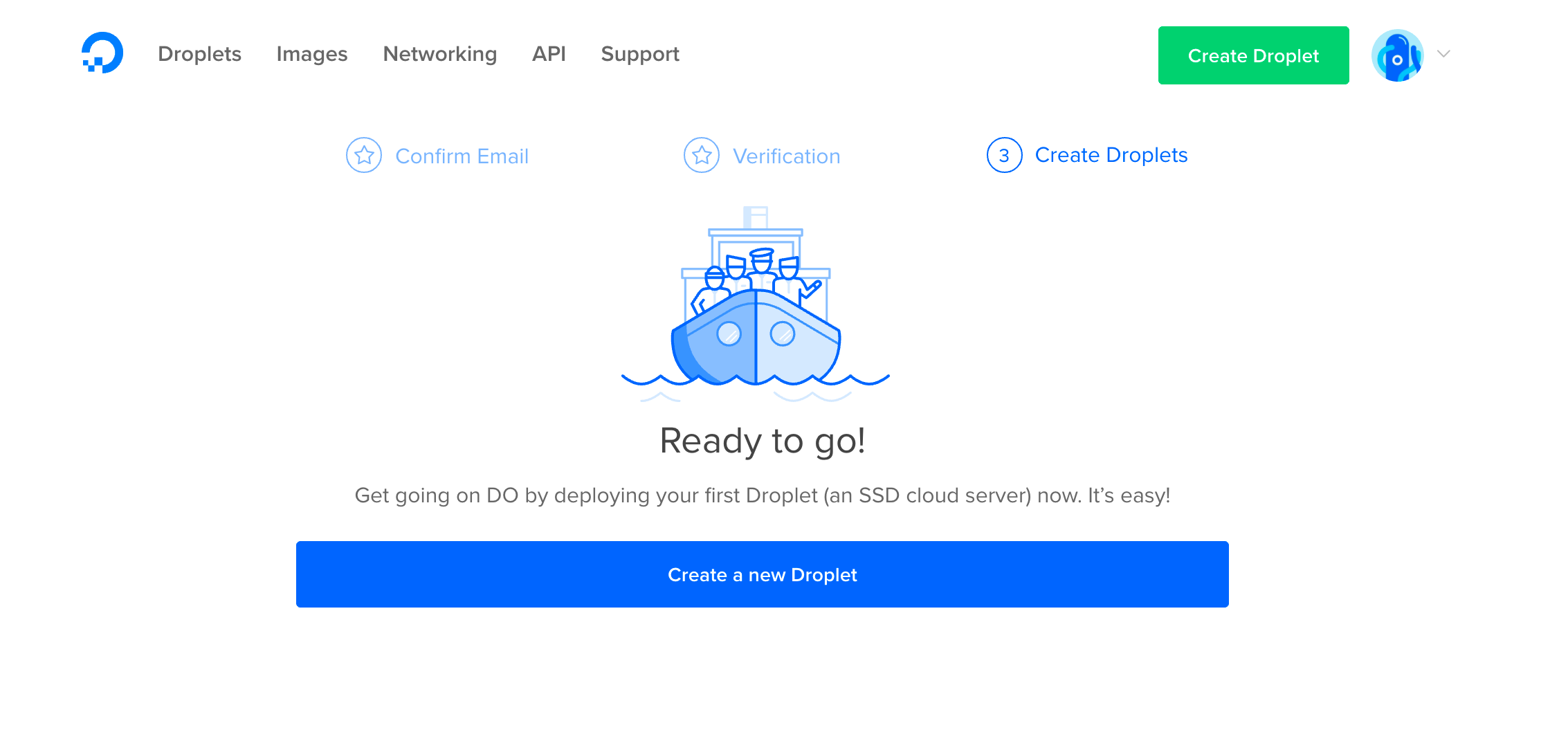
Task: Select the Create Droplets step label
Action: (x=1111, y=155)
